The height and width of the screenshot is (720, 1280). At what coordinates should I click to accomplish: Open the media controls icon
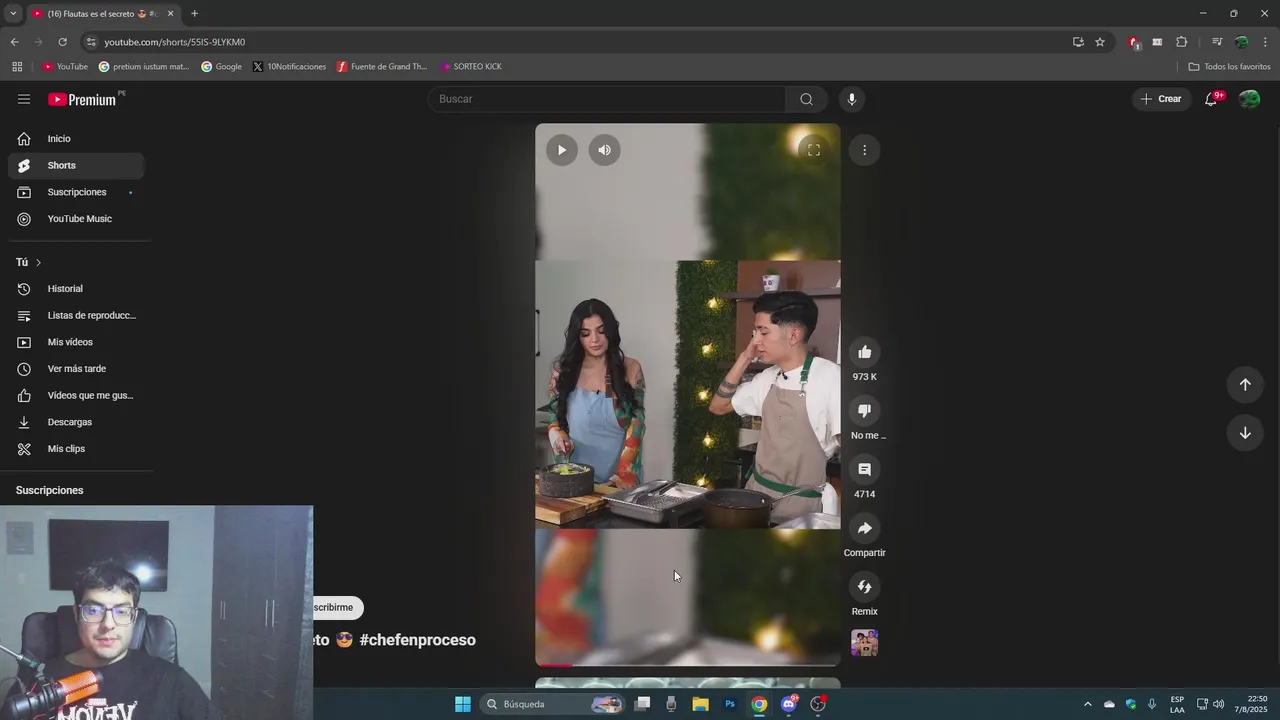pyautogui.click(x=1217, y=42)
